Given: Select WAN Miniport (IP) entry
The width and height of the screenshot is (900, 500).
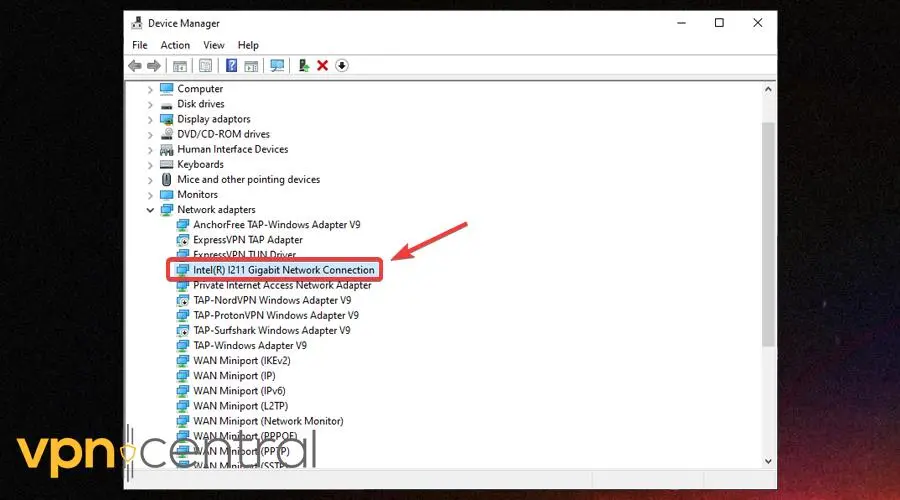Looking at the screenshot, I should [x=234, y=375].
